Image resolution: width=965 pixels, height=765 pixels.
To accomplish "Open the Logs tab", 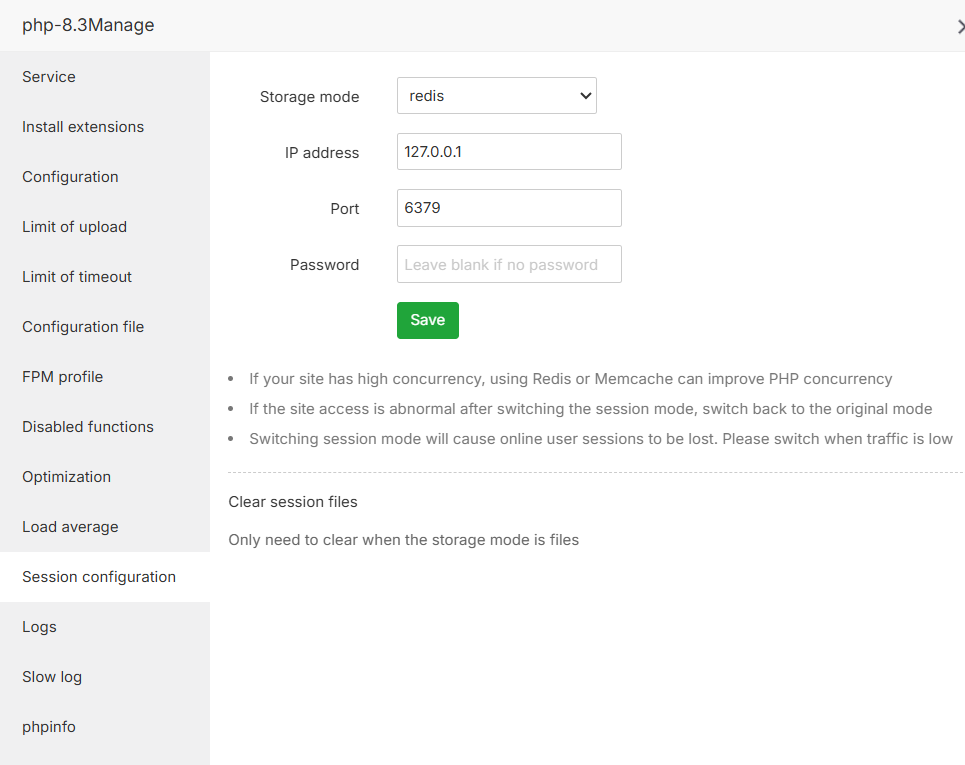I will click(x=39, y=627).
